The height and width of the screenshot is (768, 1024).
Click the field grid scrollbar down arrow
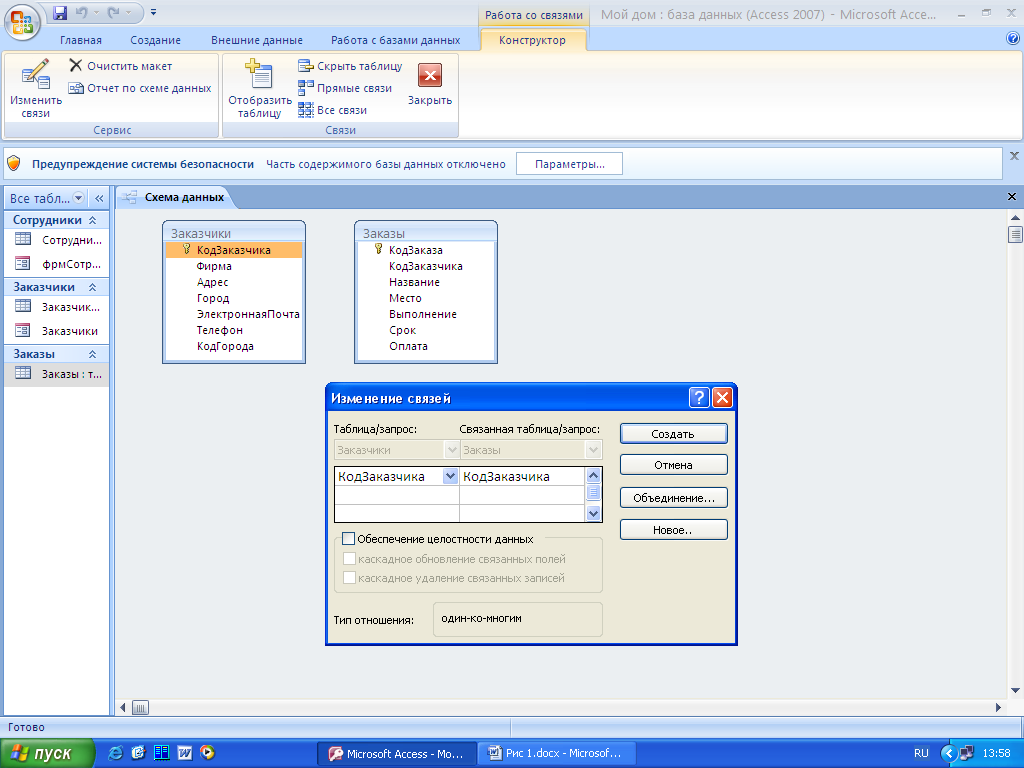(593, 514)
